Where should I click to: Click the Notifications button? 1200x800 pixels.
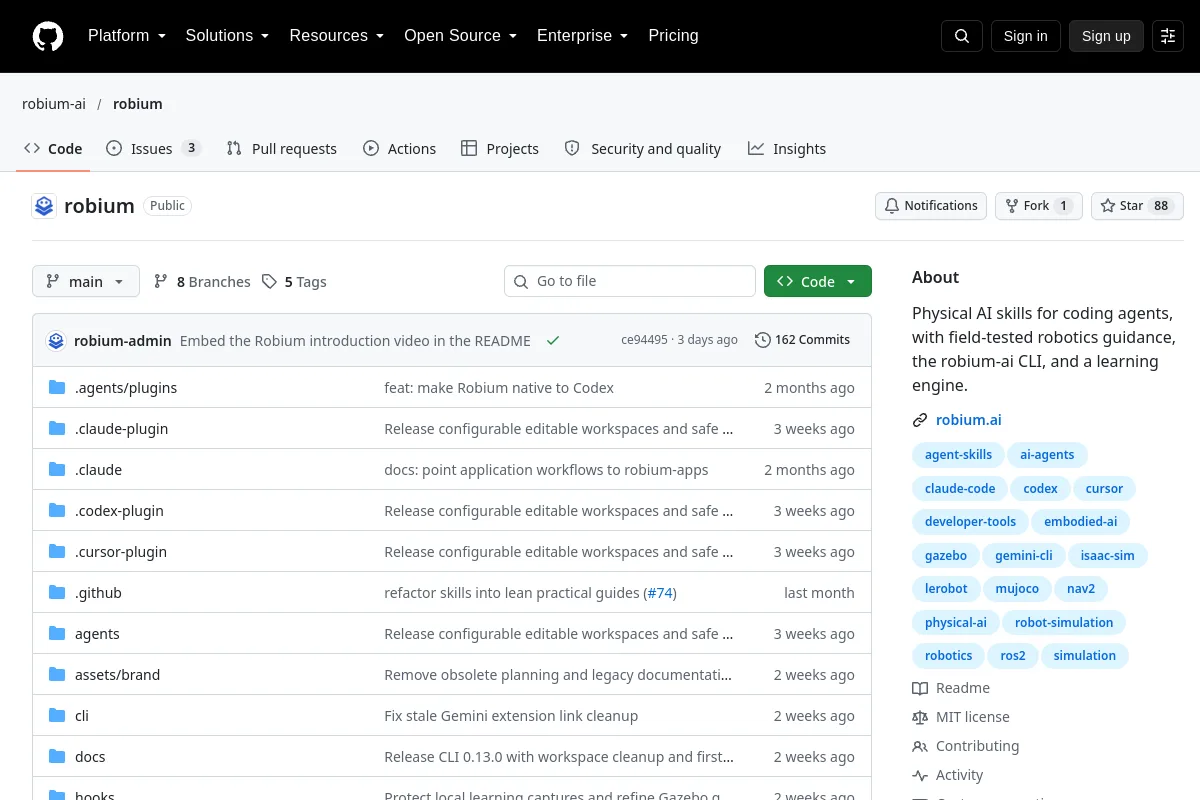tap(931, 206)
